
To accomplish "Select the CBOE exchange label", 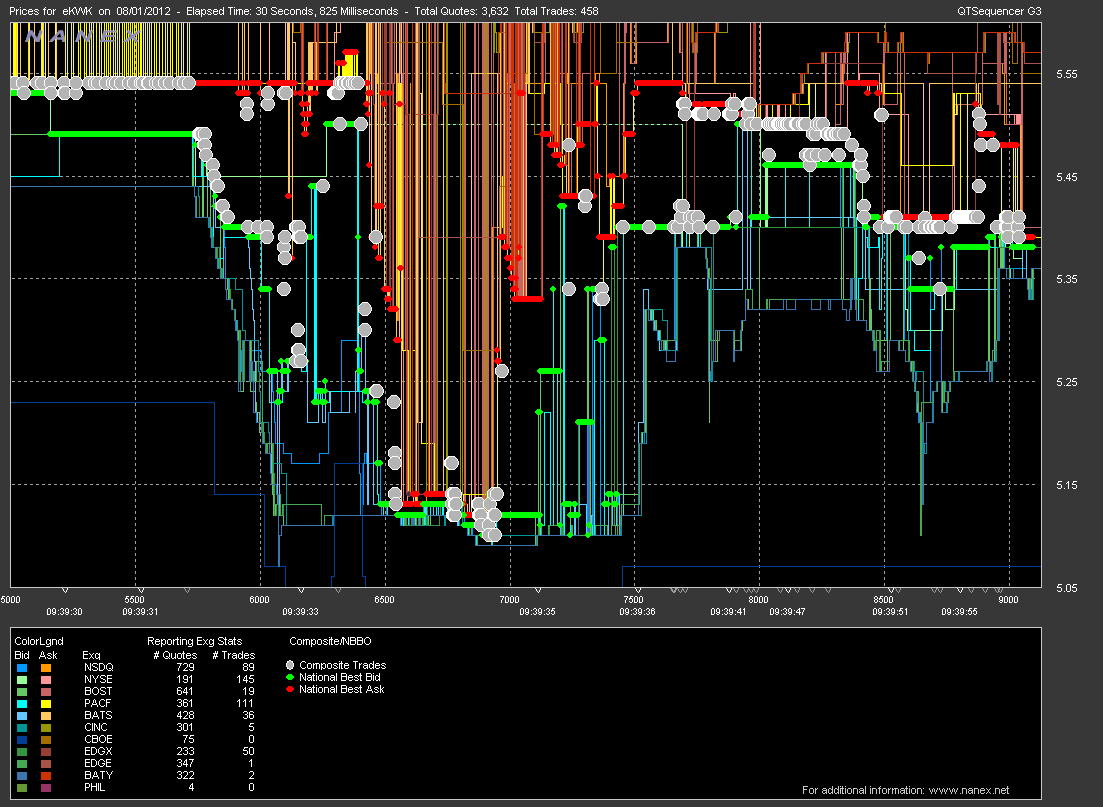I will [x=98, y=739].
